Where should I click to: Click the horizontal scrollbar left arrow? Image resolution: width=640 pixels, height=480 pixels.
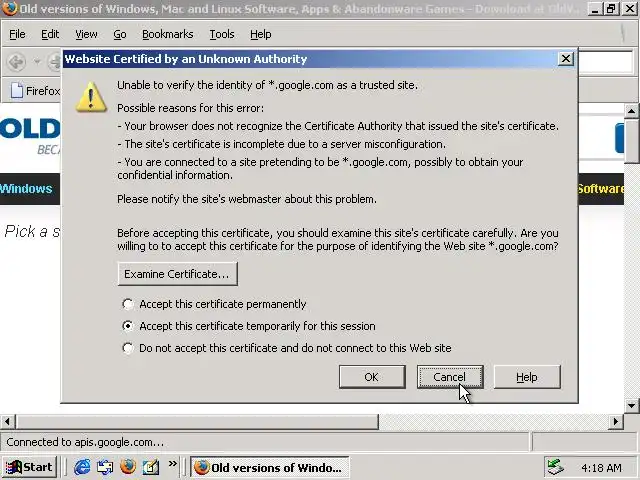[x=8, y=422]
